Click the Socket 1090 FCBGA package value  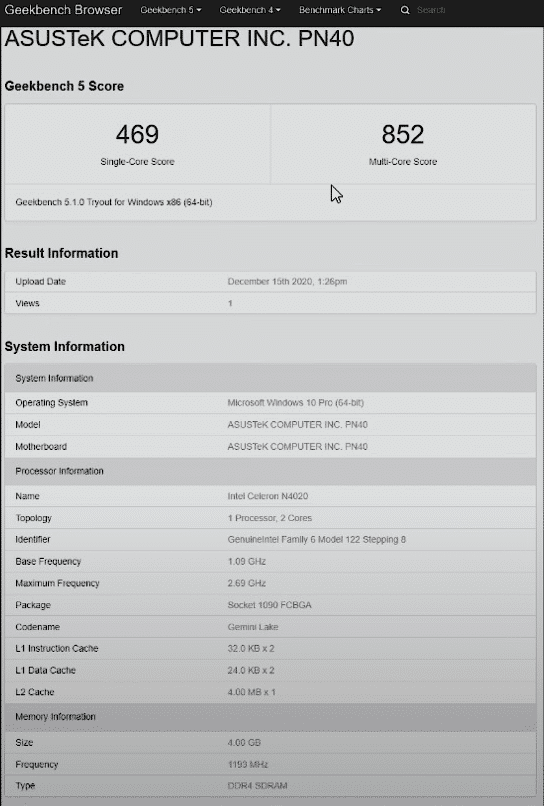[269, 605]
